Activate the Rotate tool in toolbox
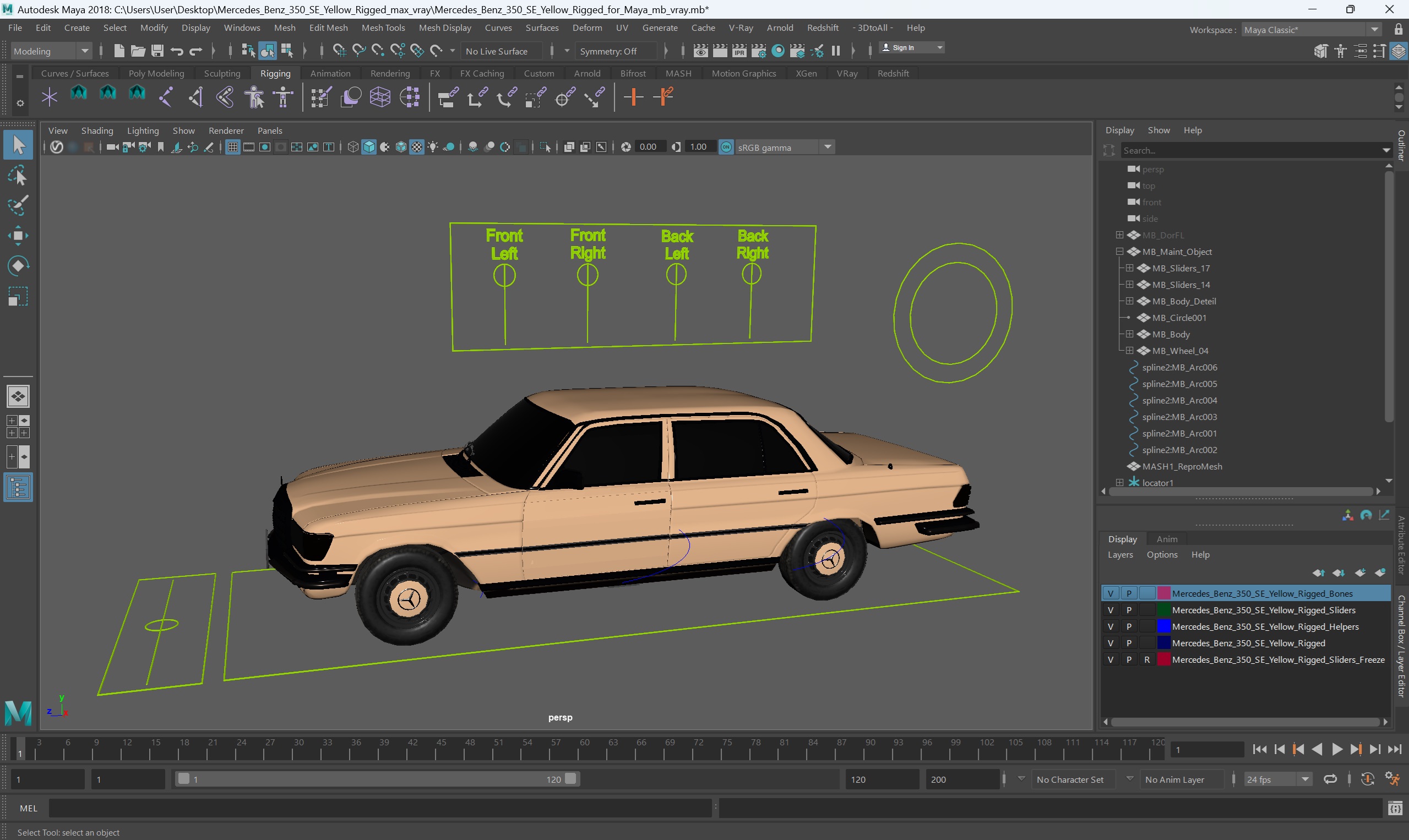The image size is (1409, 840). 18,265
